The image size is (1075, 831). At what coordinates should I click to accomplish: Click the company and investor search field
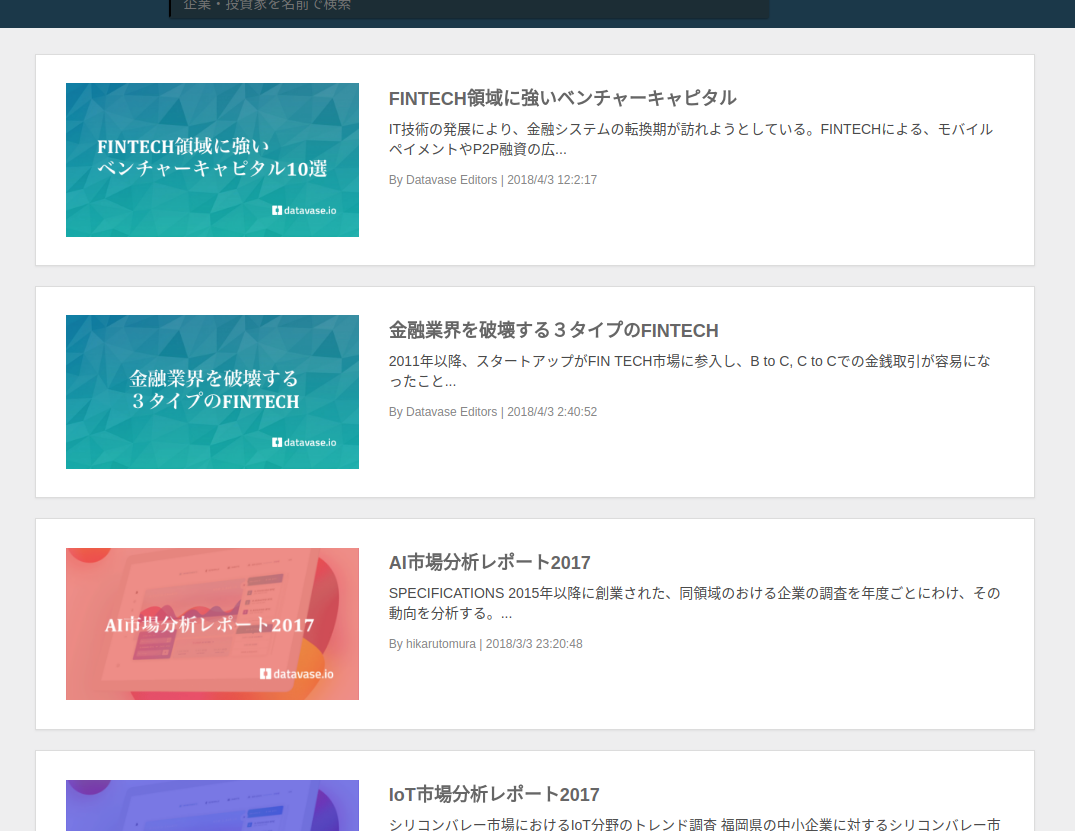coord(469,8)
